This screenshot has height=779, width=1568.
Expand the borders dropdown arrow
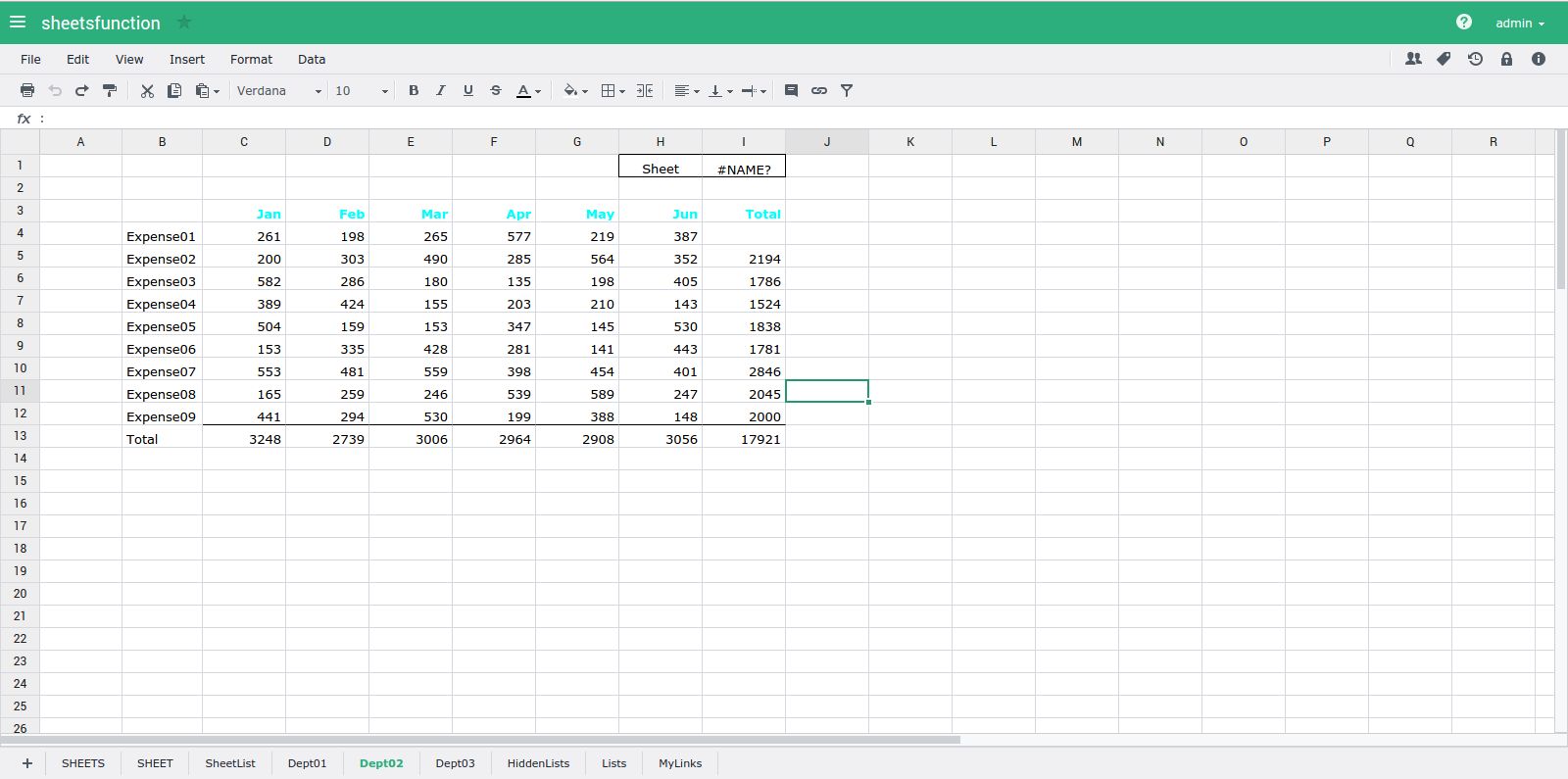(622, 91)
